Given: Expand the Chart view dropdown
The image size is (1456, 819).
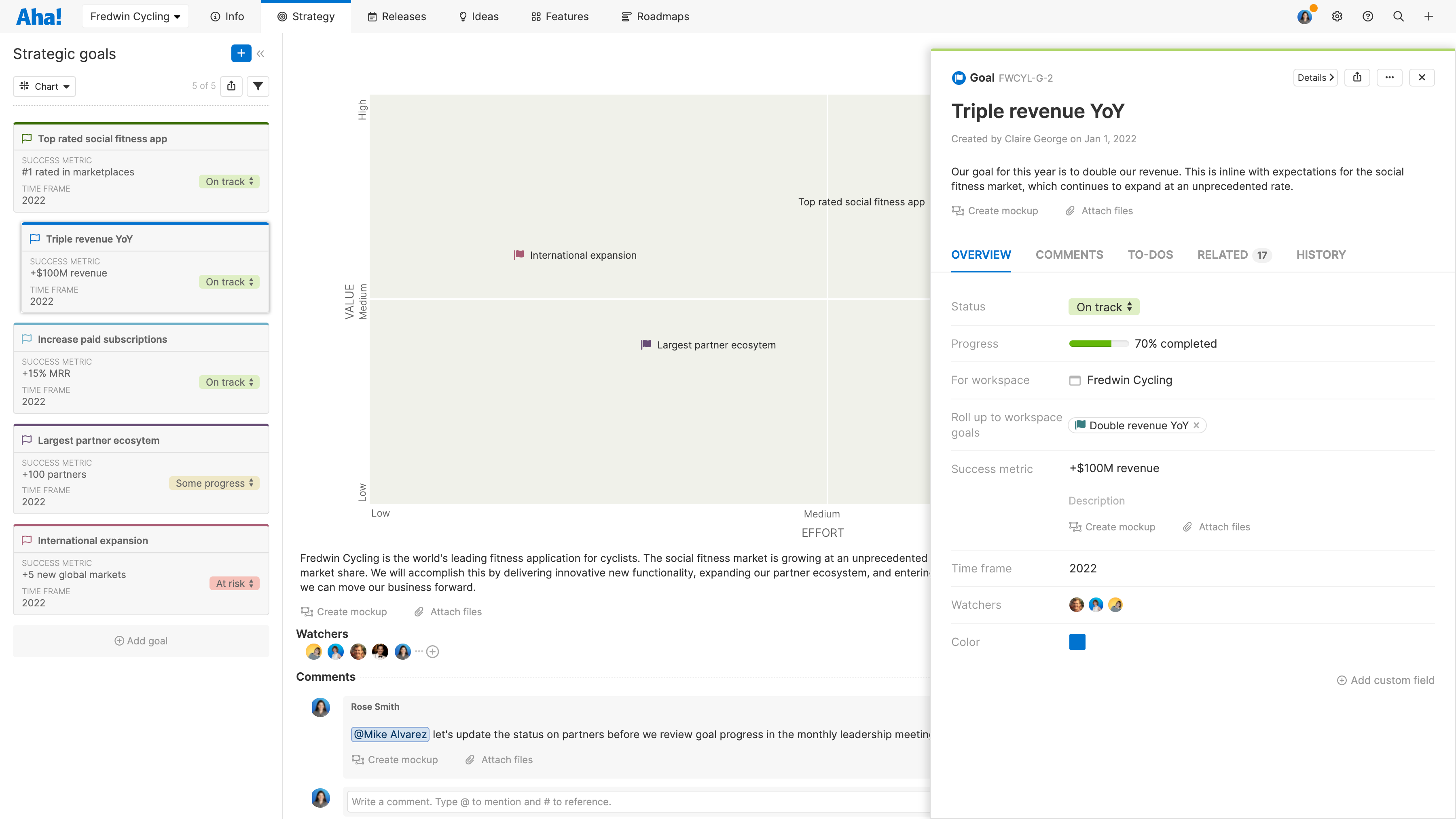Looking at the screenshot, I should coord(44,86).
